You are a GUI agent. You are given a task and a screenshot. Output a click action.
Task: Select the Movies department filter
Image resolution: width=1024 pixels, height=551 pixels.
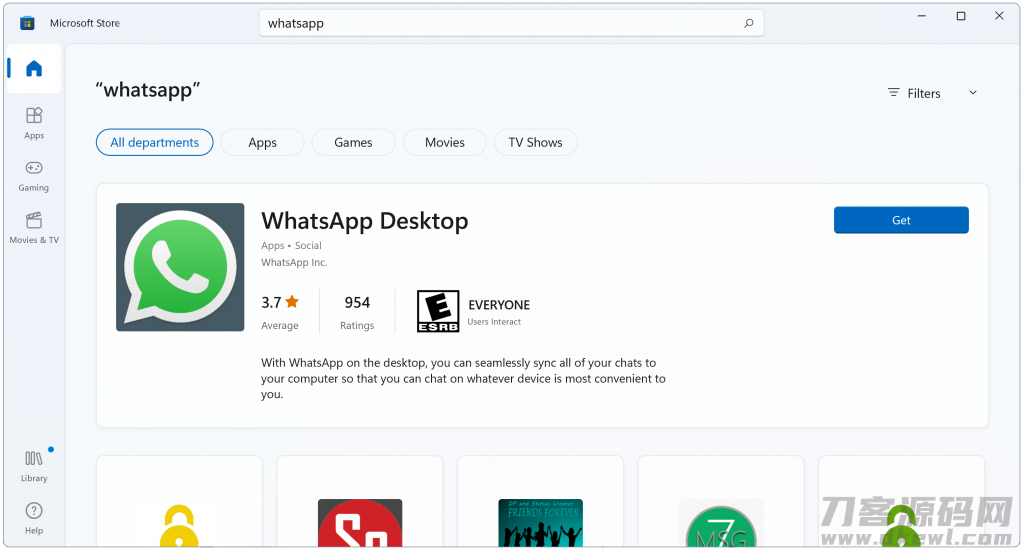445,142
